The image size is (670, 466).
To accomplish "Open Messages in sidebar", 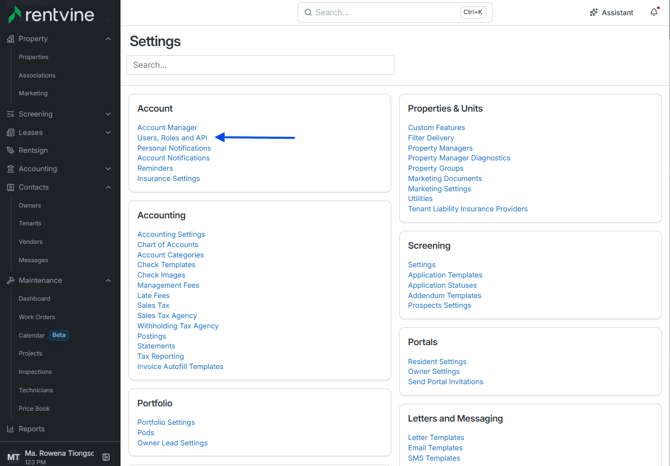I will click(33, 260).
